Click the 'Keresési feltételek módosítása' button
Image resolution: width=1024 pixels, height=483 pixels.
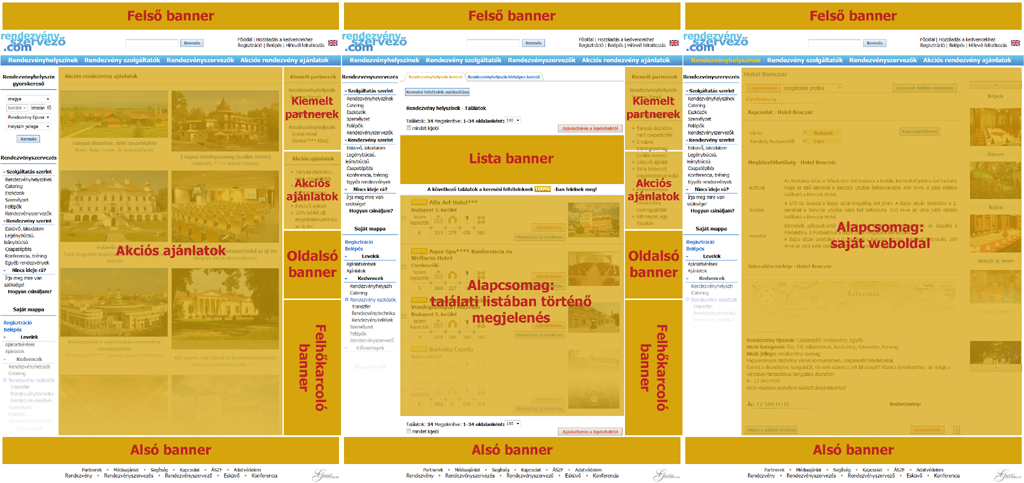click(436, 92)
